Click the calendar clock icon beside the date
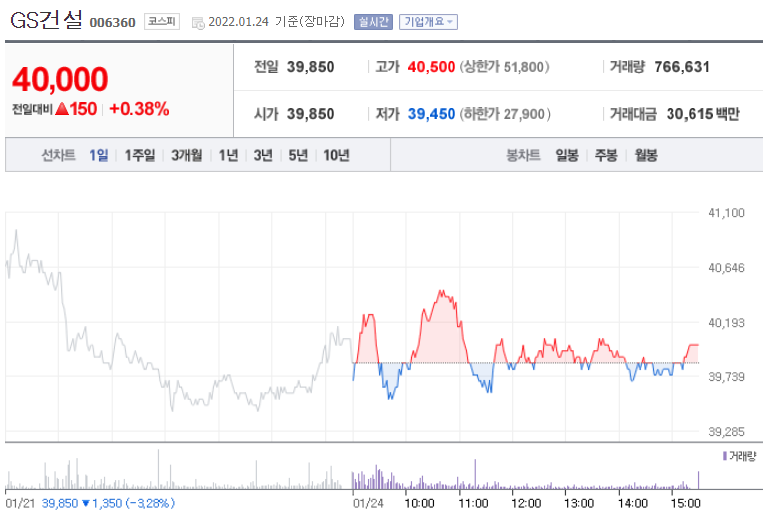Image resolution: width=763 pixels, height=524 pixels. click(198, 23)
